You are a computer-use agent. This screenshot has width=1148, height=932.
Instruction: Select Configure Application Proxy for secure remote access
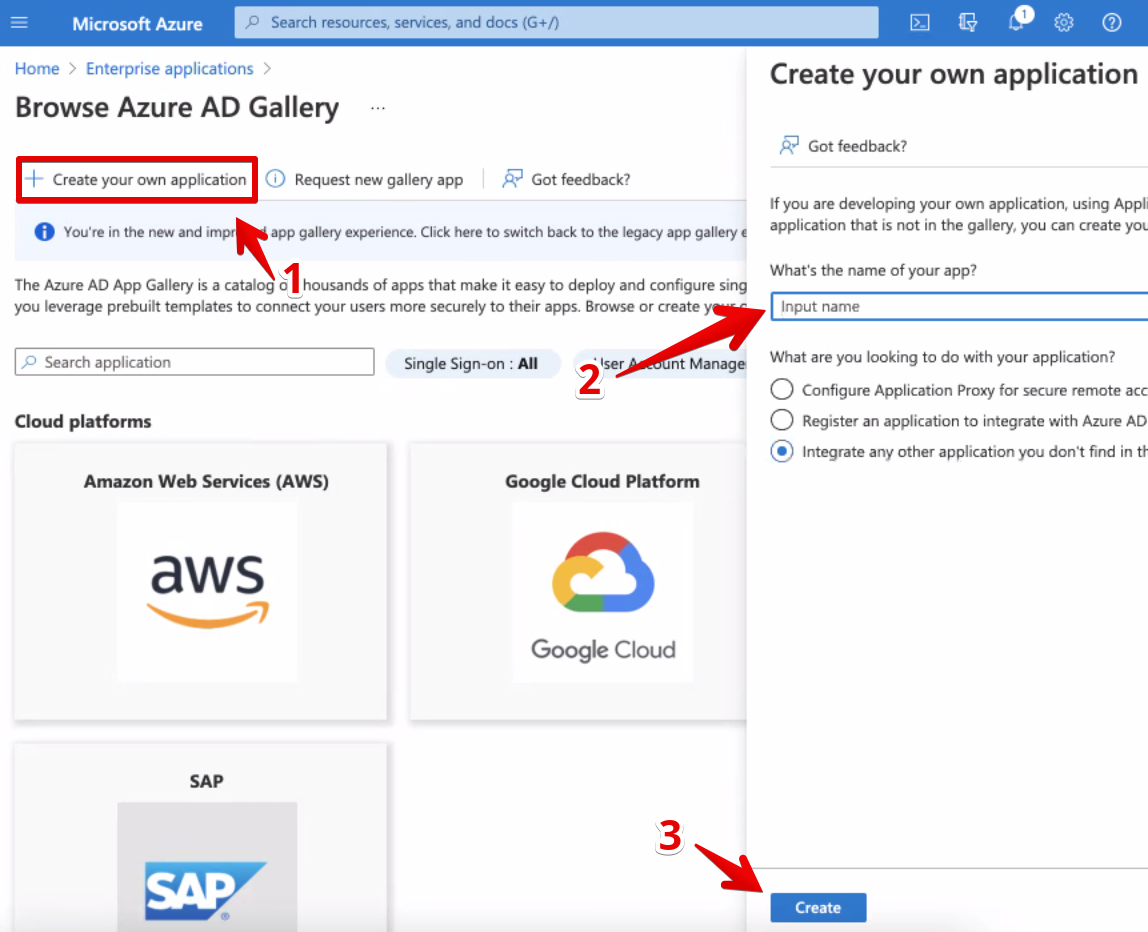coord(781,389)
